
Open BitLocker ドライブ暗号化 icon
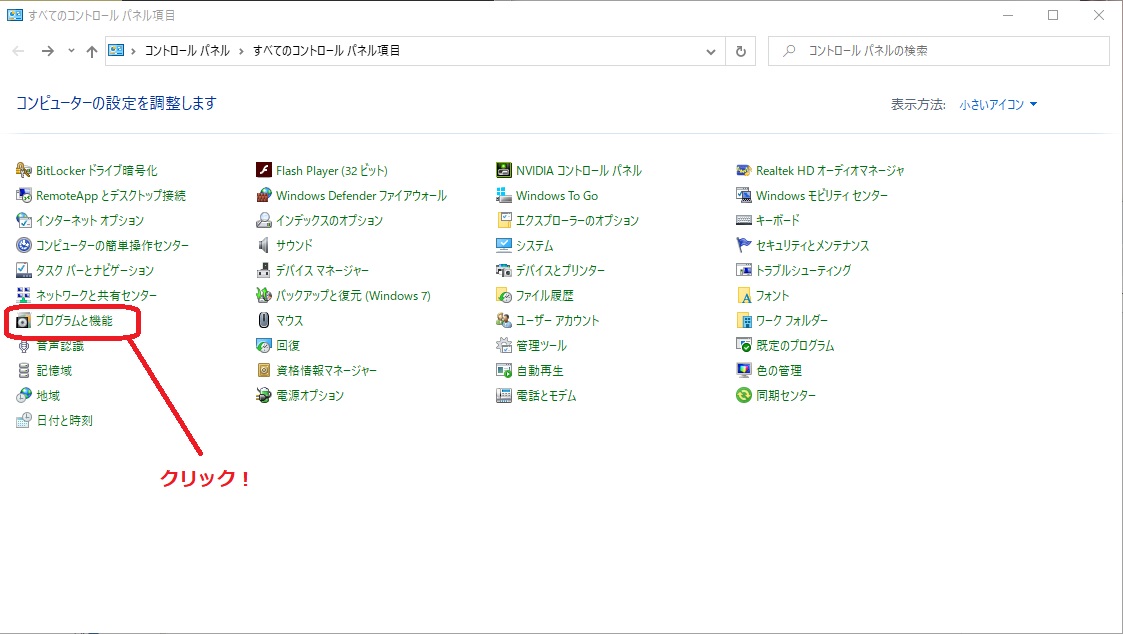[x=24, y=170]
